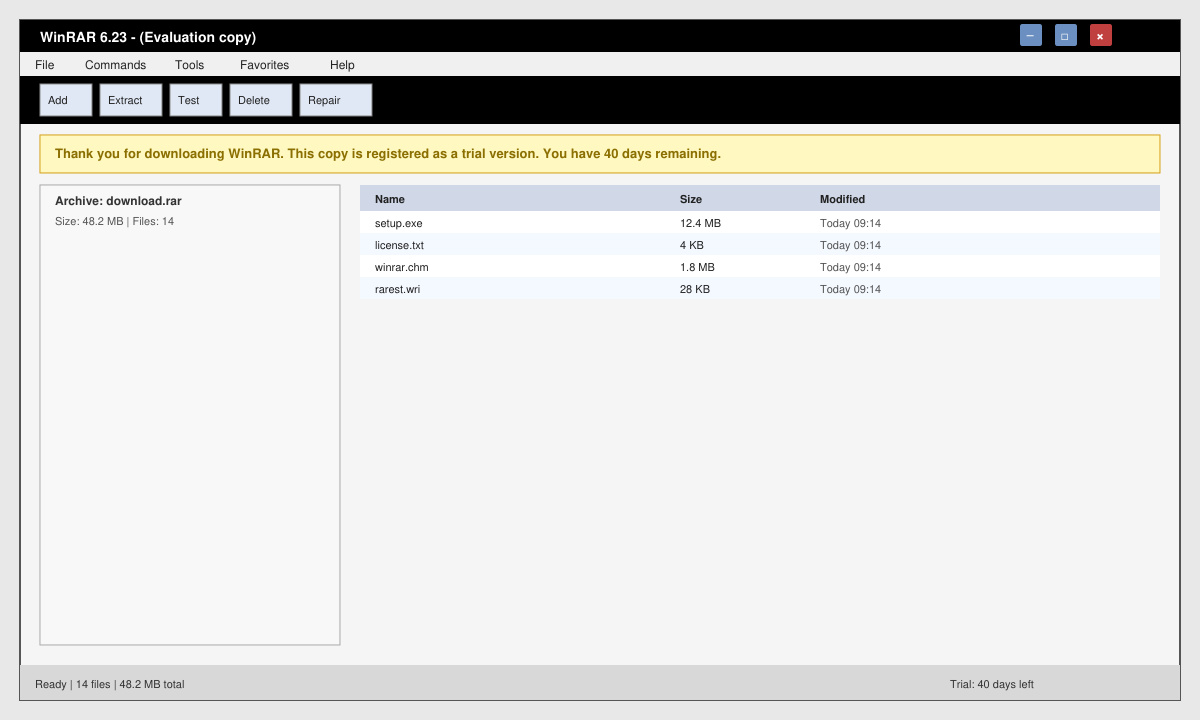Click the 12.4 MB size cell

[x=700, y=223]
